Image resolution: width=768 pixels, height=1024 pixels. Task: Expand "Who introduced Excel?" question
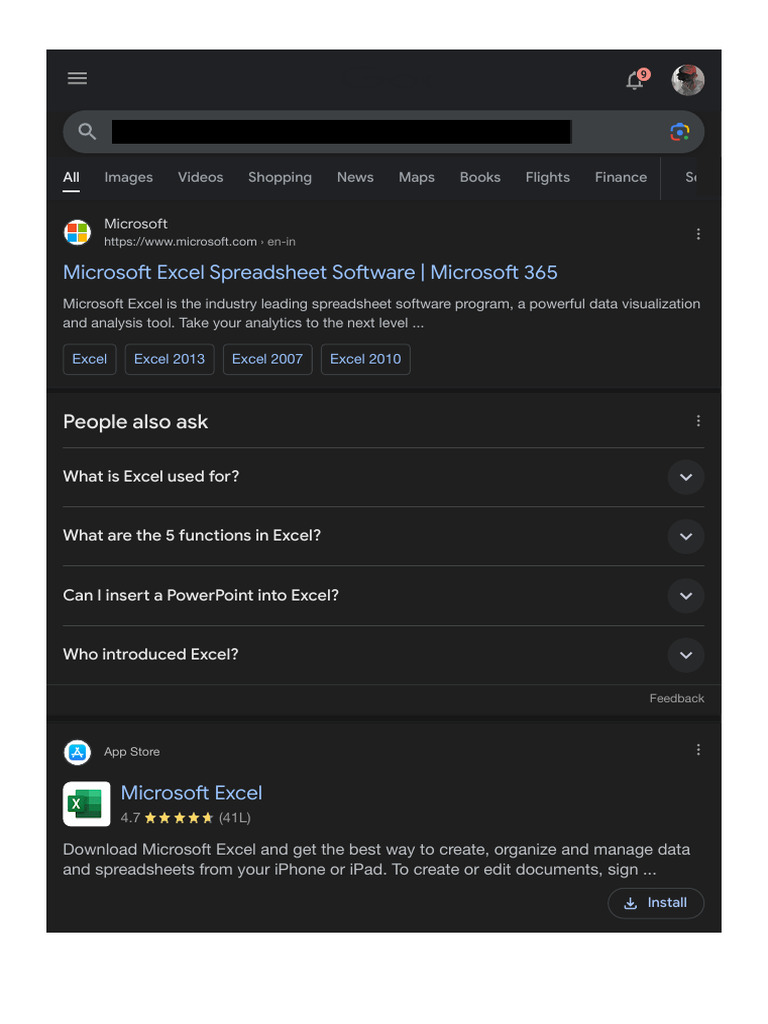point(685,655)
